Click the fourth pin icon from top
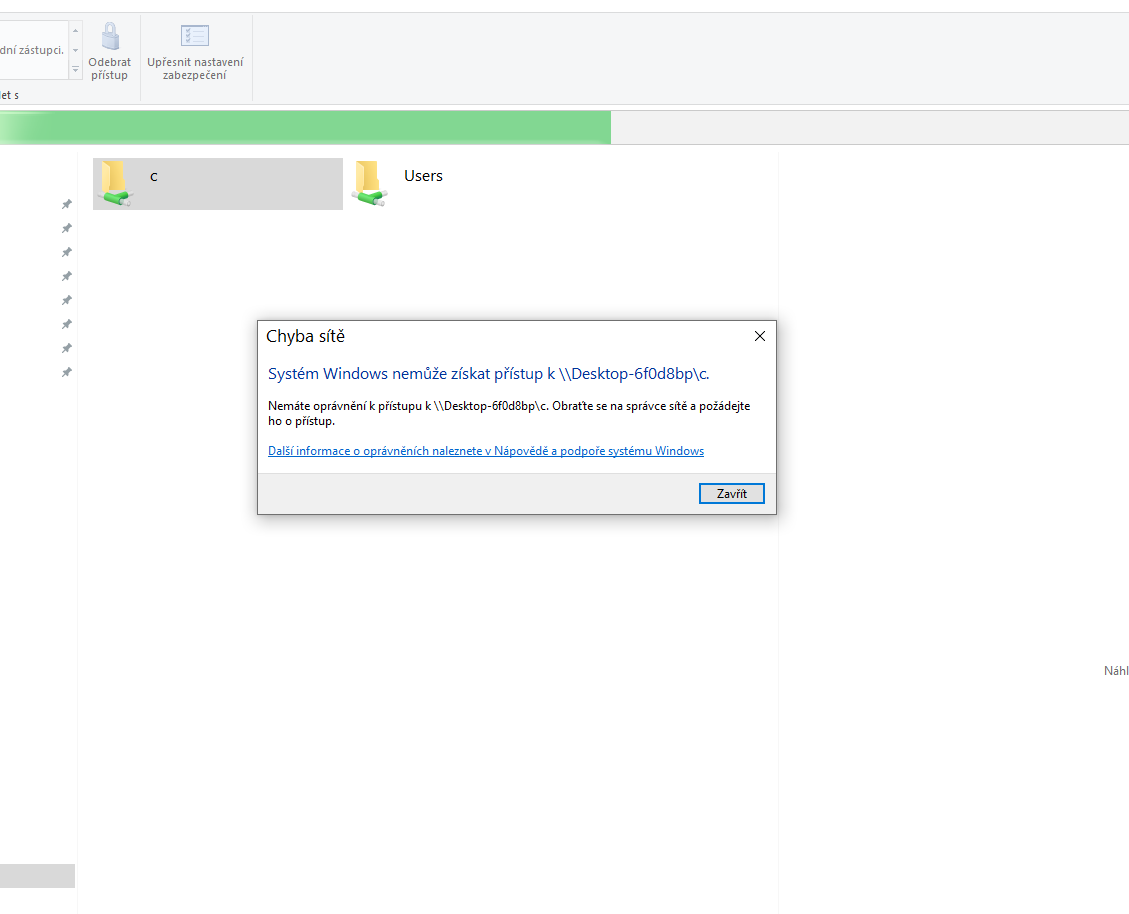 (67, 276)
